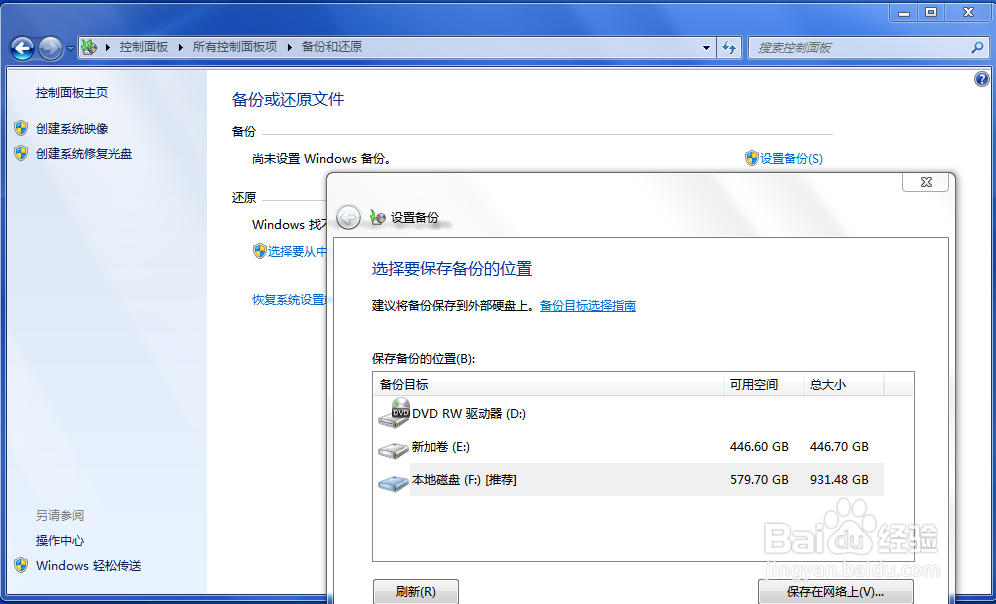
Task: Select 所有控制面板项 breadcrumb
Action: 235,47
